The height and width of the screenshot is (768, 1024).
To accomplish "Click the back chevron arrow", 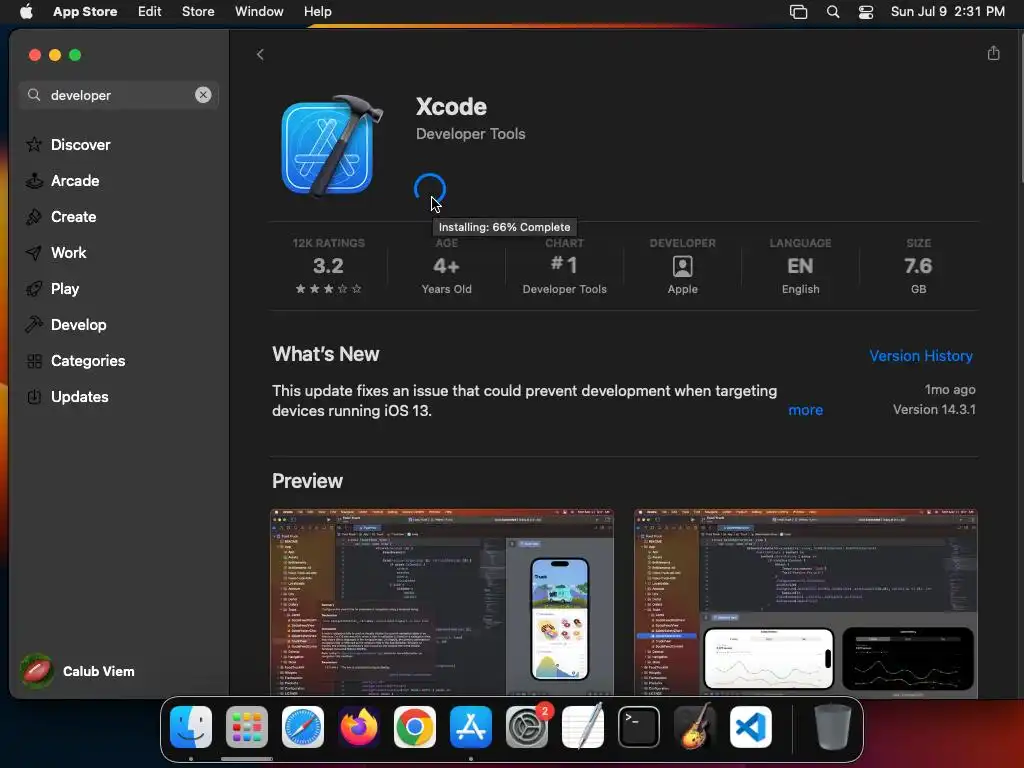I will coord(260,54).
